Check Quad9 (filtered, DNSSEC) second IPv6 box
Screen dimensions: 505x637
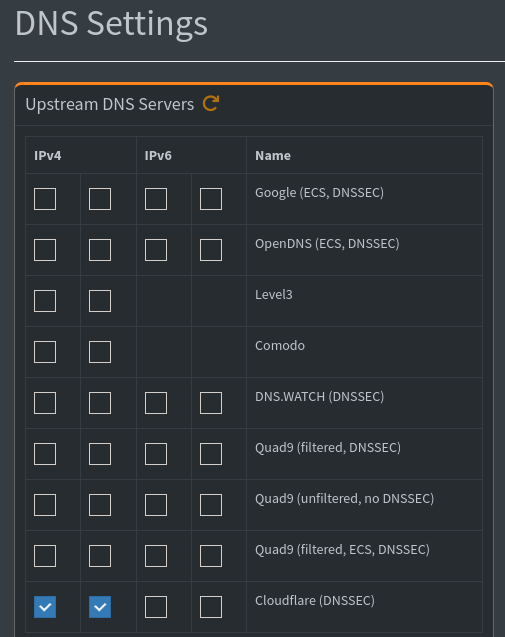[211, 454]
